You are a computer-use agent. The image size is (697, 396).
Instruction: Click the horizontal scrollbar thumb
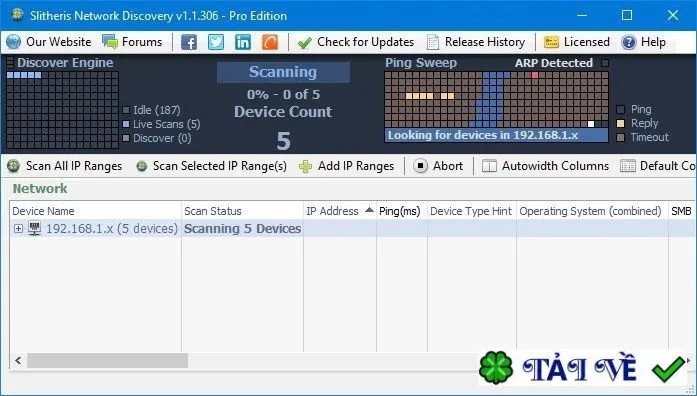pos(107,360)
